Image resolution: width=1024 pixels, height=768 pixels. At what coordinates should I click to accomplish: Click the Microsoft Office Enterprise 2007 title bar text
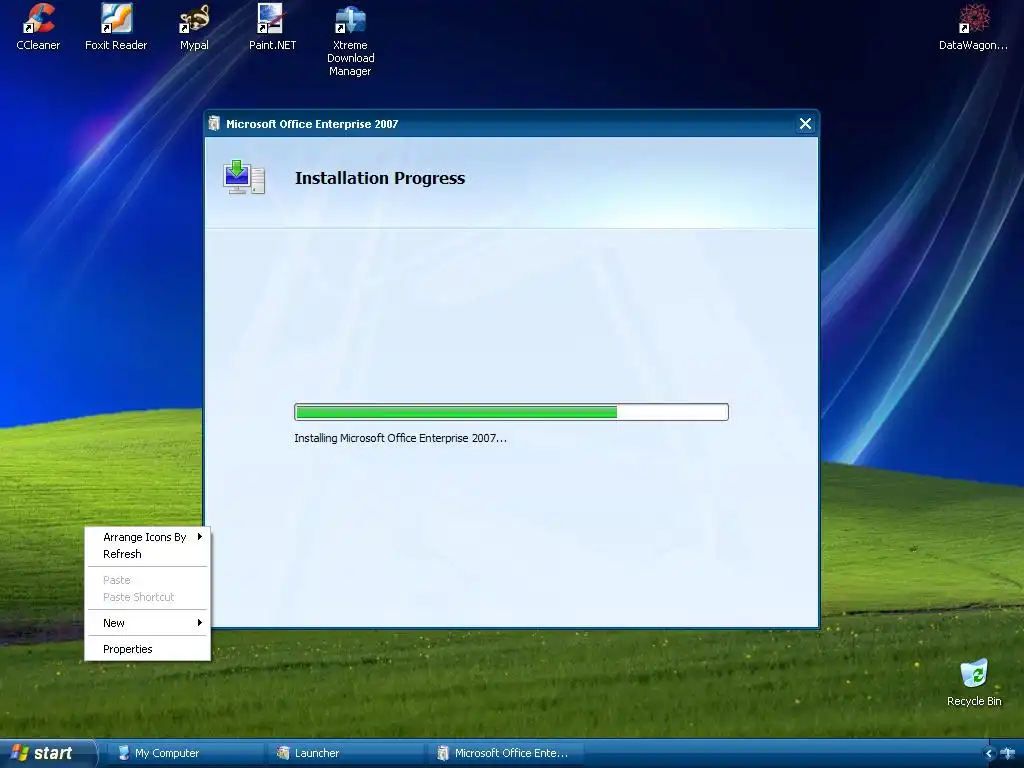[312, 124]
